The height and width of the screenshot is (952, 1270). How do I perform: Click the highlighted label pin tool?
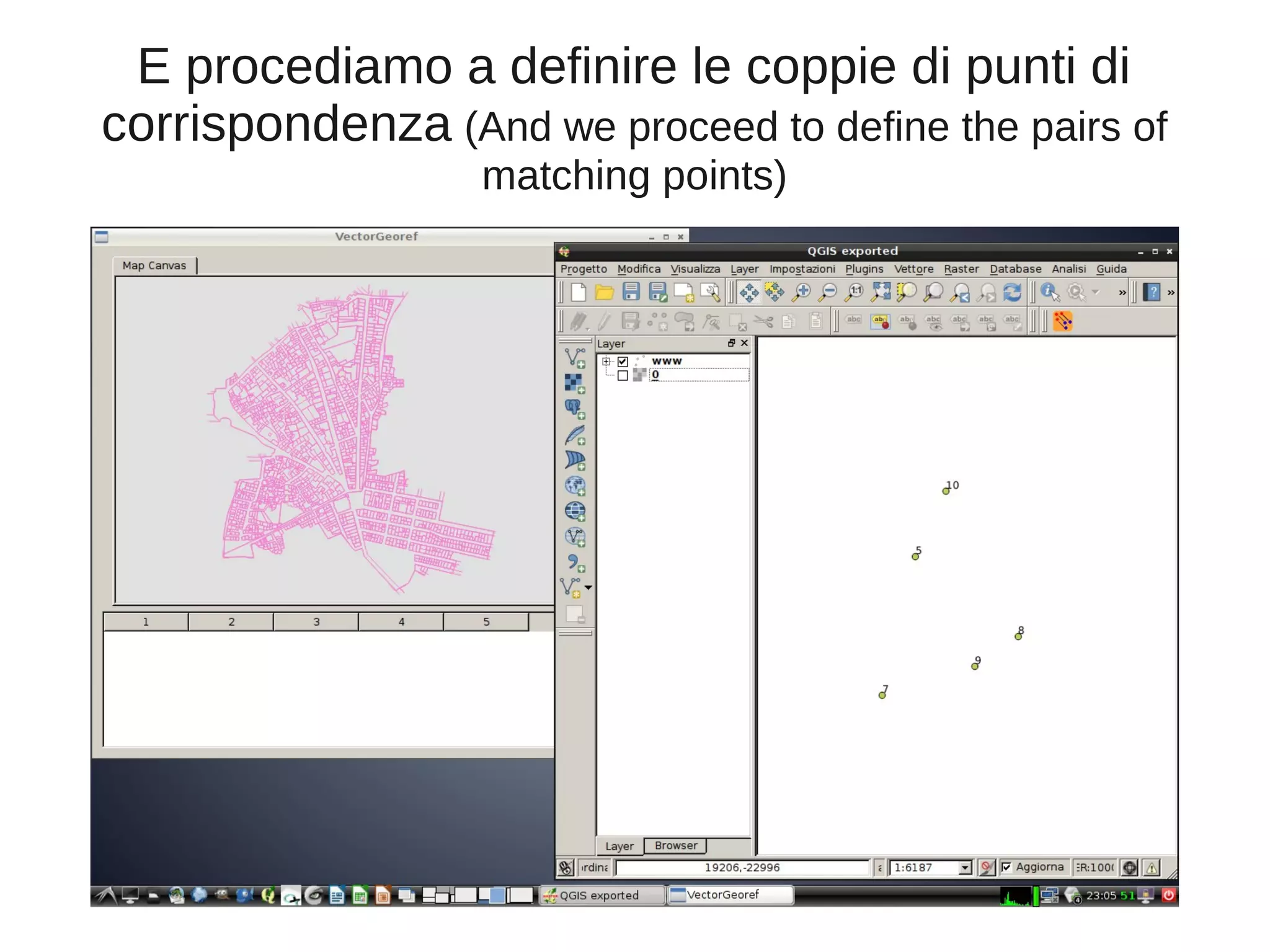[x=880, y=321]
